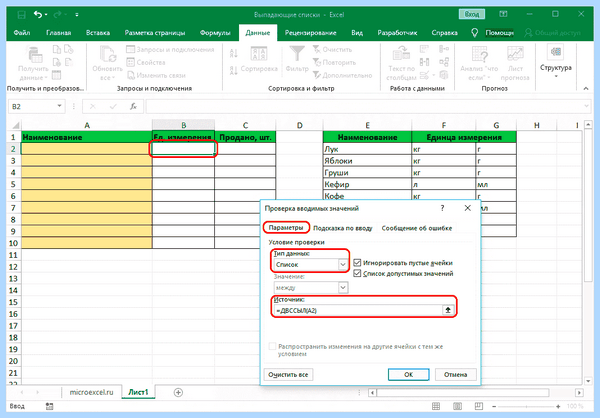Screen dimensions: 600x418
Task: Switch to Normal view icon
Action: (436, 406)
